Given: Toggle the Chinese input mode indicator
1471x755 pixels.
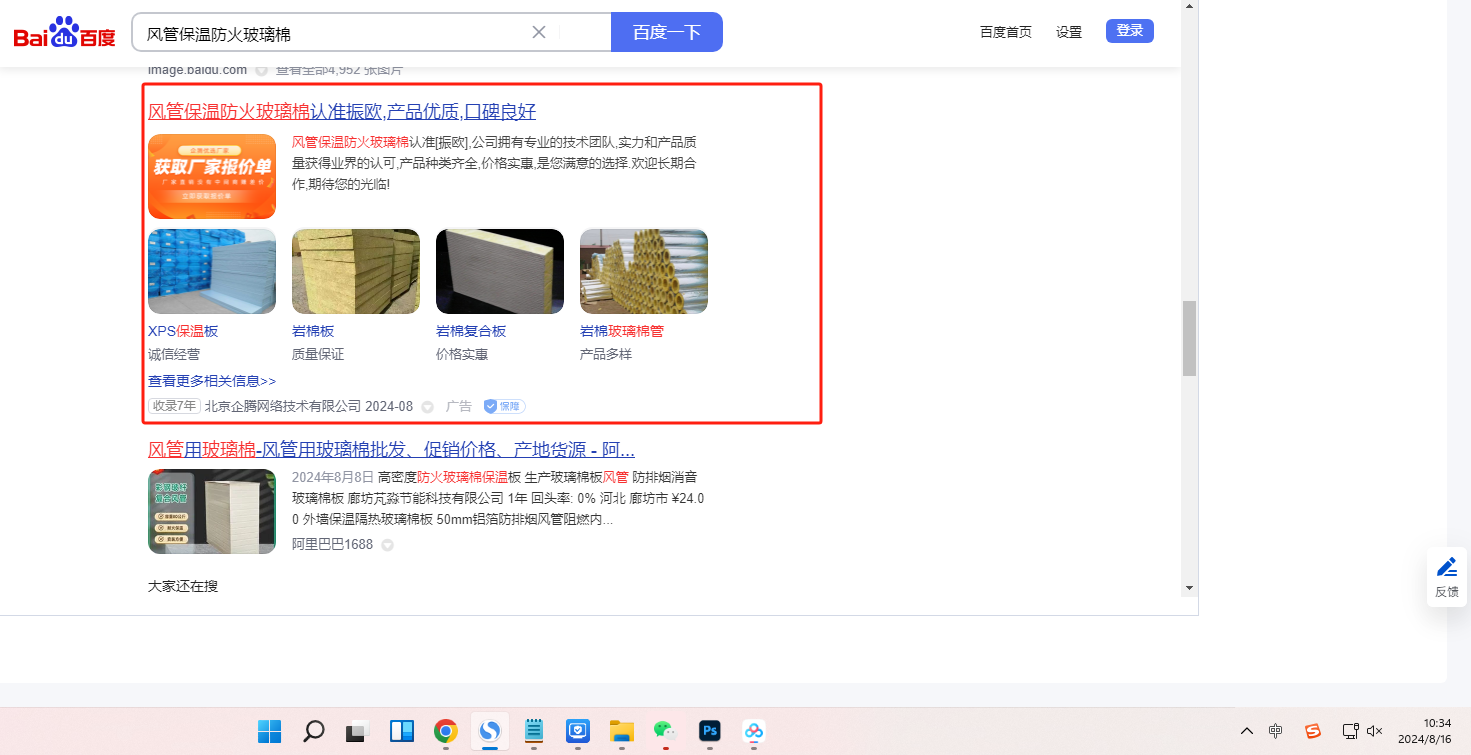Looking at the screenshot, I should 1276,731.
